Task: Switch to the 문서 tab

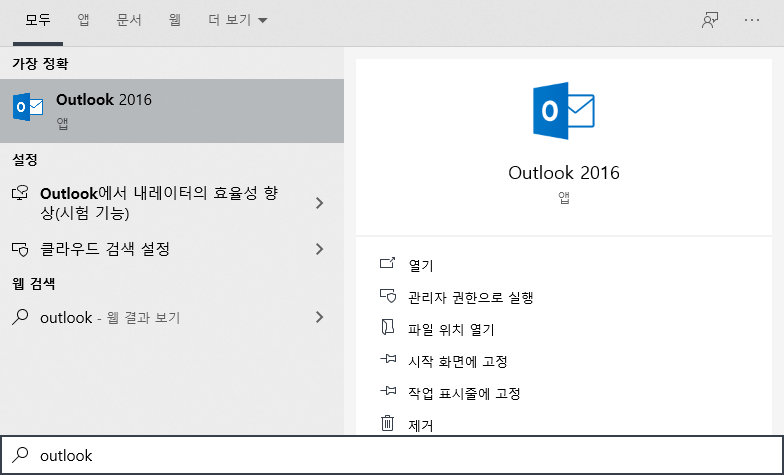Action: click(x=129, y=20)
